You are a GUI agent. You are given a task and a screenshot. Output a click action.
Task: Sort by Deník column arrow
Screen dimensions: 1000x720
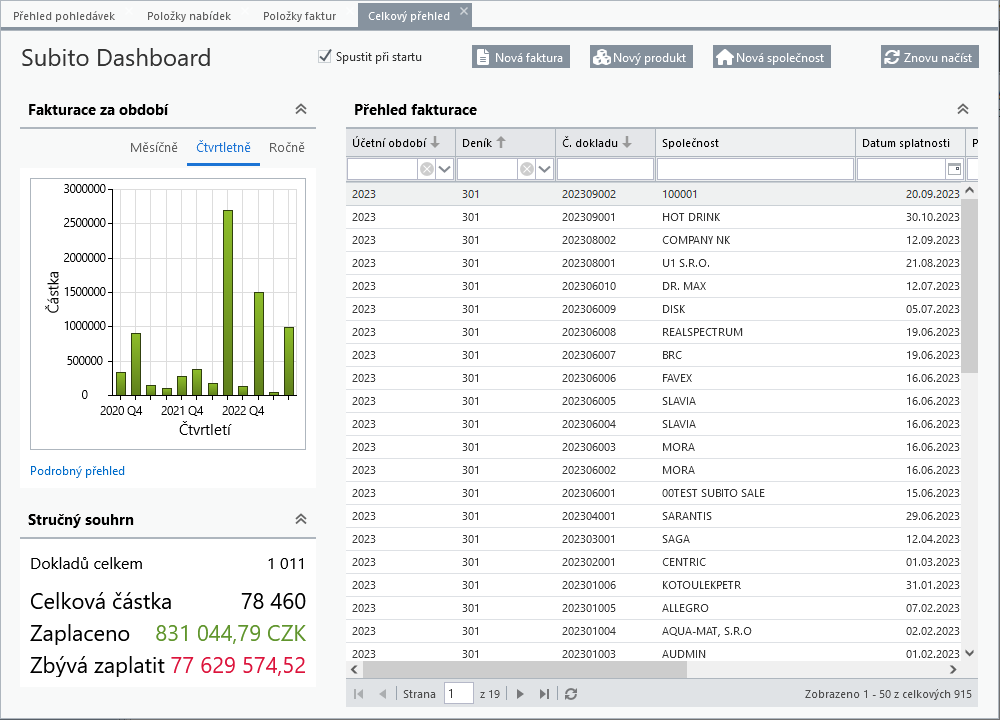coord(501,142)
